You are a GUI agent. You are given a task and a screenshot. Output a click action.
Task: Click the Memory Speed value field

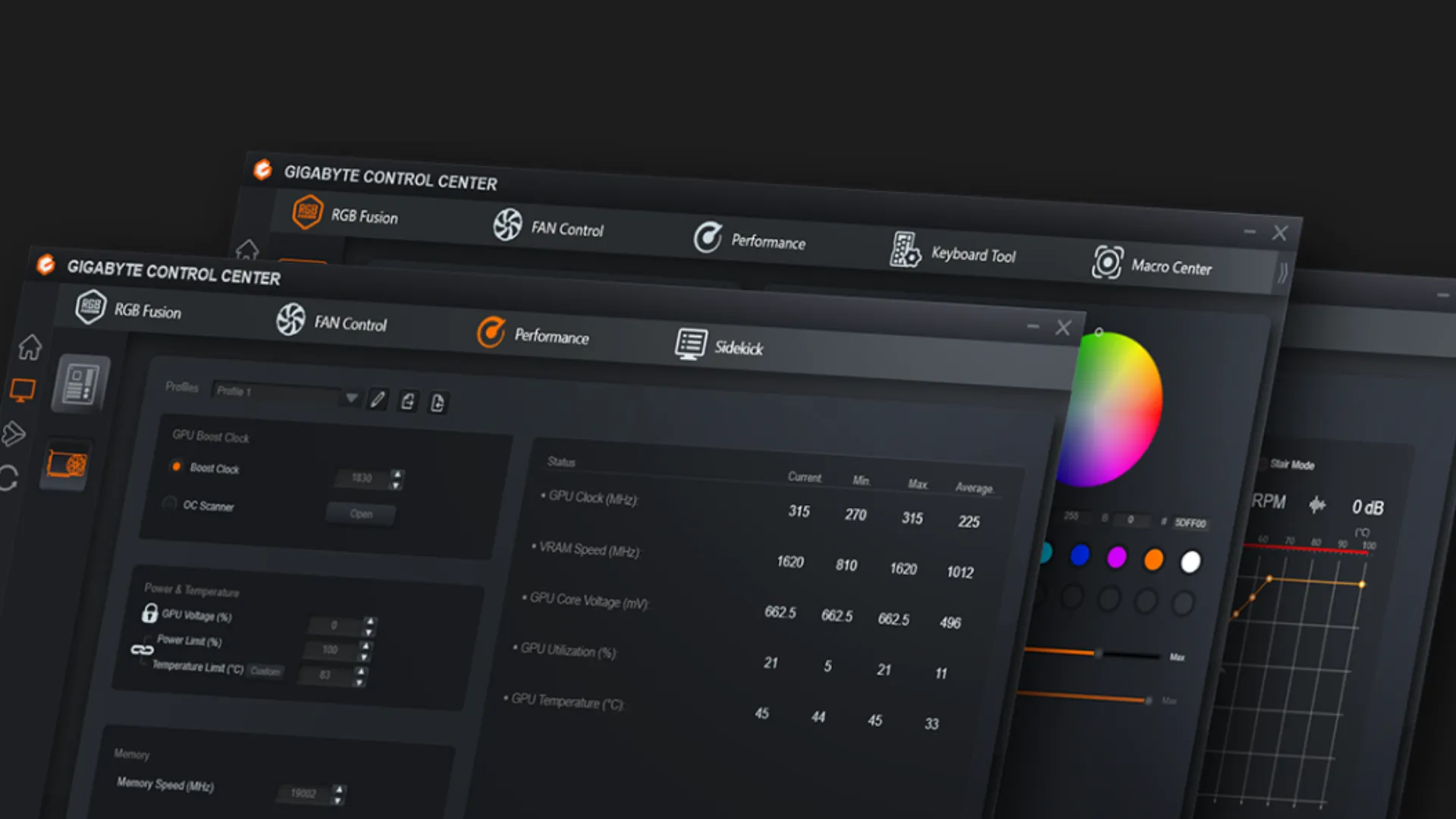pos(303,793)
